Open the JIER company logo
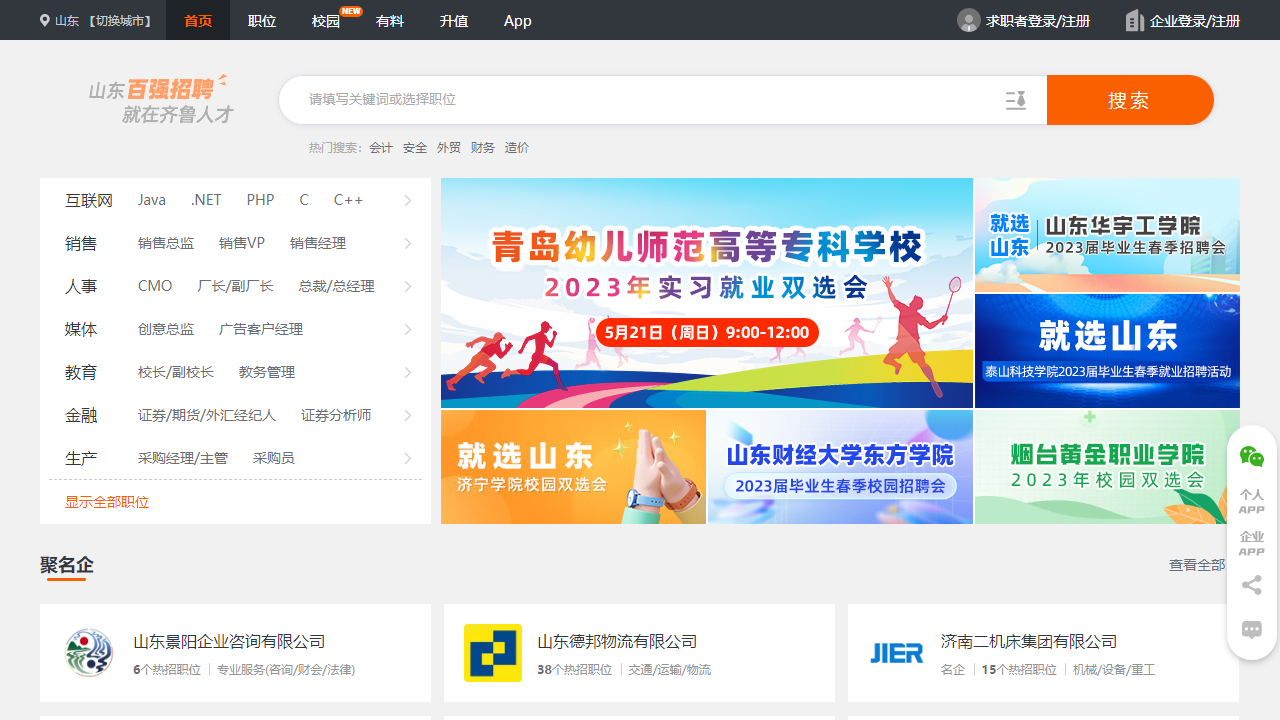This screenshot has width=1280, height=720. click(897, 653)
